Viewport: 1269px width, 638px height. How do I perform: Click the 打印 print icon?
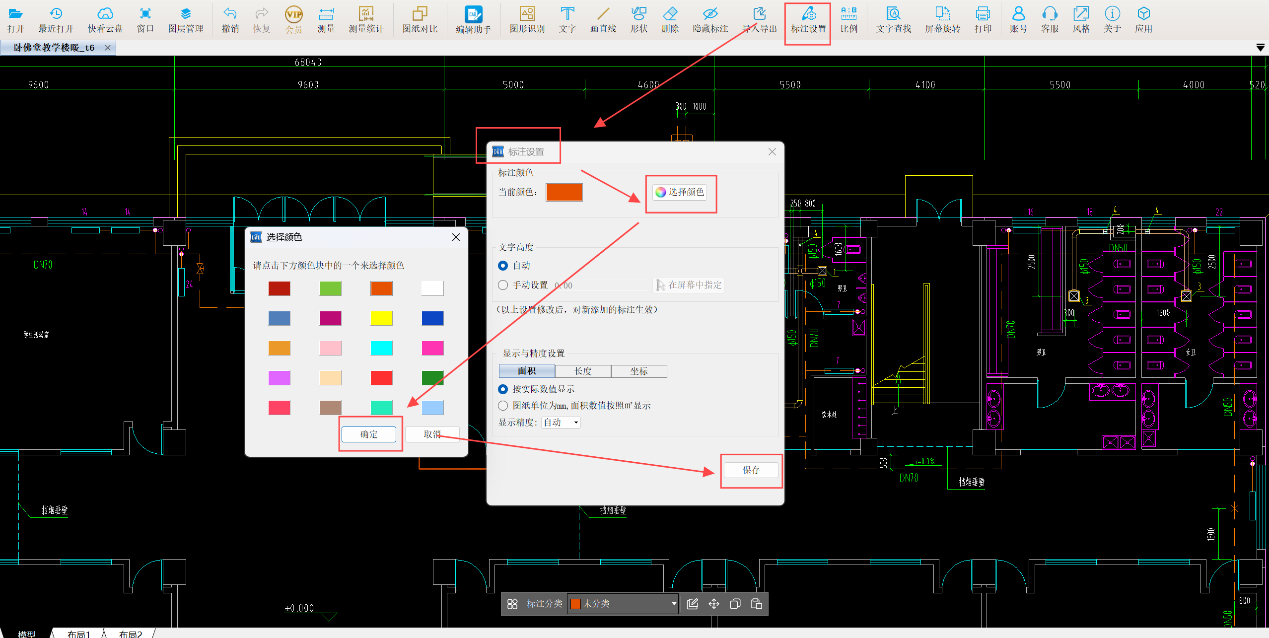983,18
